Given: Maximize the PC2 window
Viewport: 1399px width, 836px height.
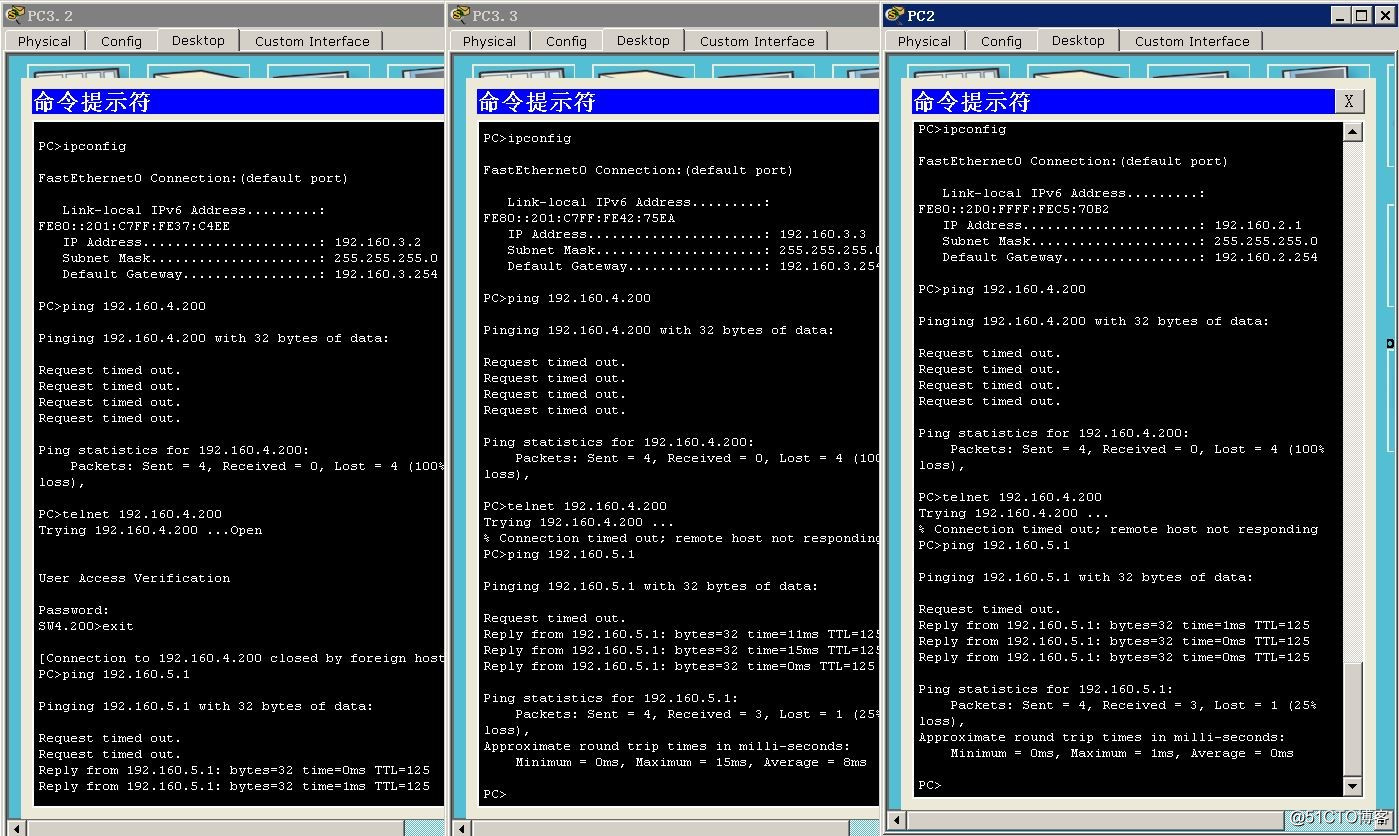Looking at the screenshot, I should click(1360, 15).
